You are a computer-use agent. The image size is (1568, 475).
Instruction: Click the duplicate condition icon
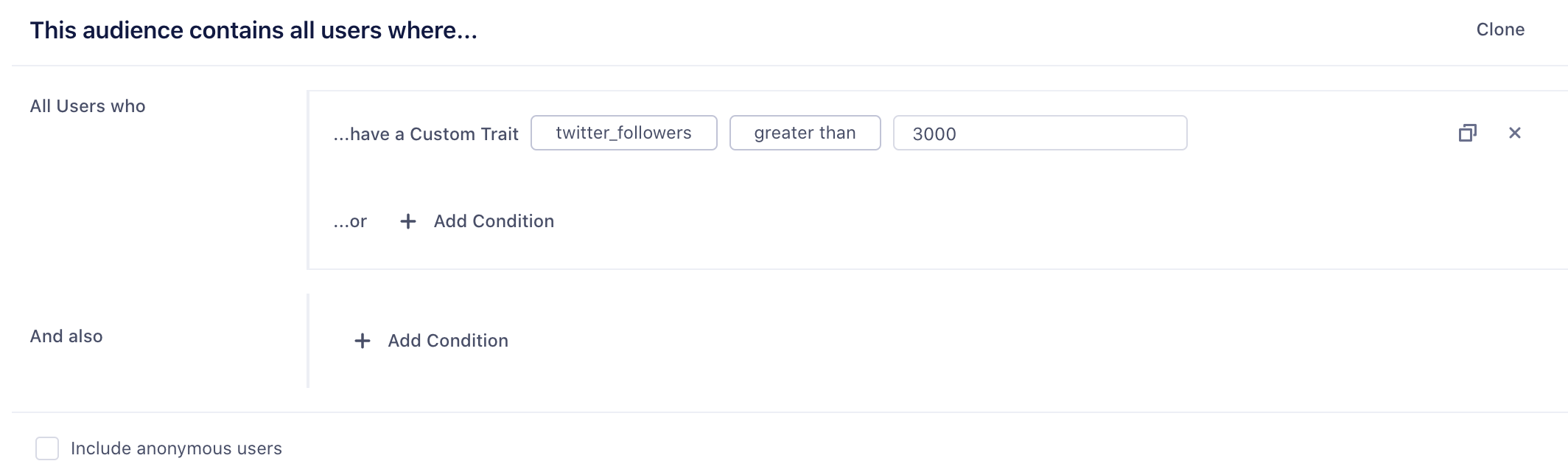click(x=1467, y=133)
